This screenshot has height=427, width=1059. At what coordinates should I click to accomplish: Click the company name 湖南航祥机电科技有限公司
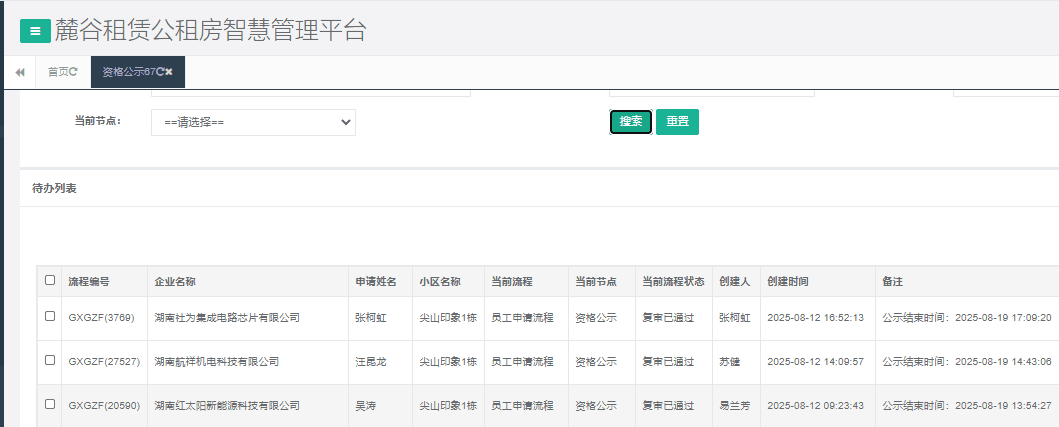point(217,361)
